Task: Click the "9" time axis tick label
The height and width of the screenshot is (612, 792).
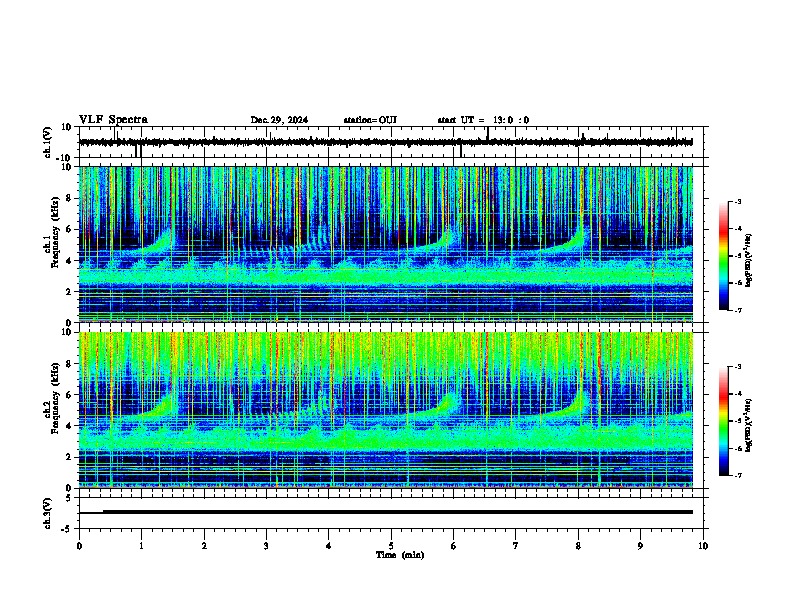Action: pos(640,546)
